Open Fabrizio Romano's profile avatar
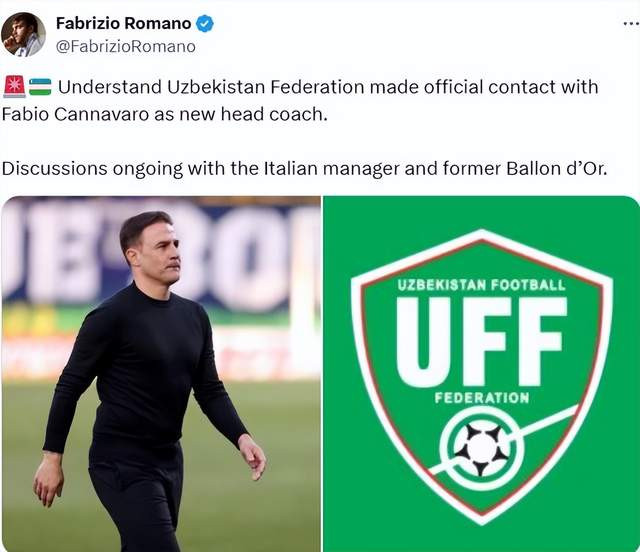Image resolution: width=640 pixels, height=552 pixels. (x=23, y=34)
